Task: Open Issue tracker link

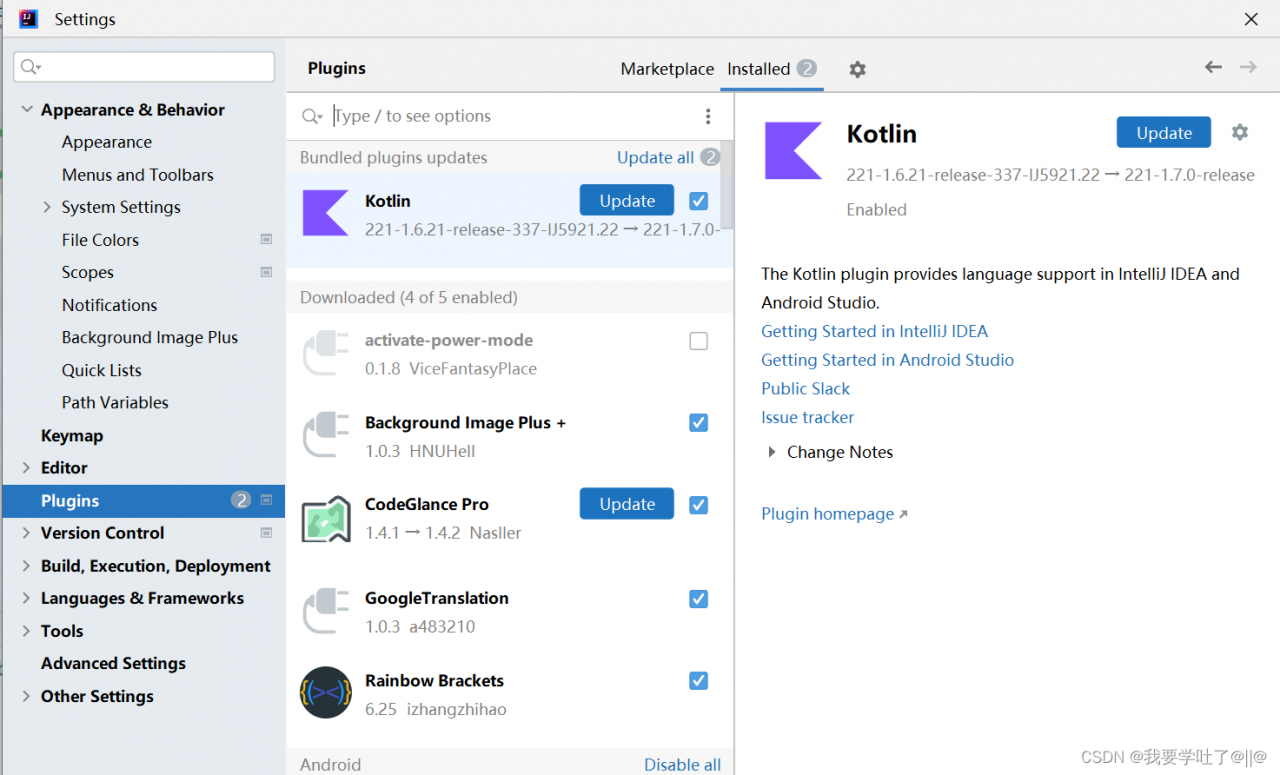Action: click(807, 418)
